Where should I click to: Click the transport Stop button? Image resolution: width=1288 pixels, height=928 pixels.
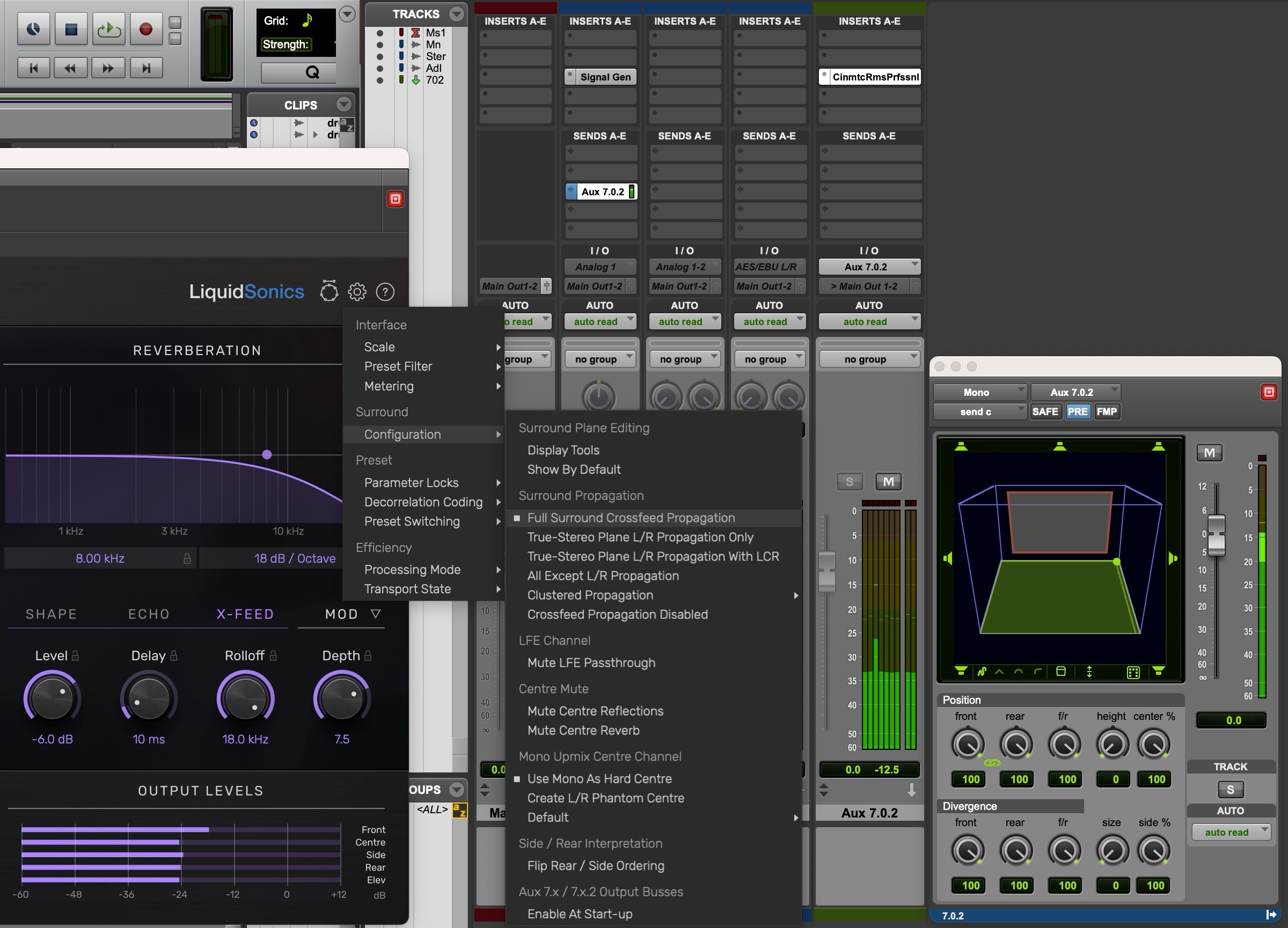coord(71,29)
